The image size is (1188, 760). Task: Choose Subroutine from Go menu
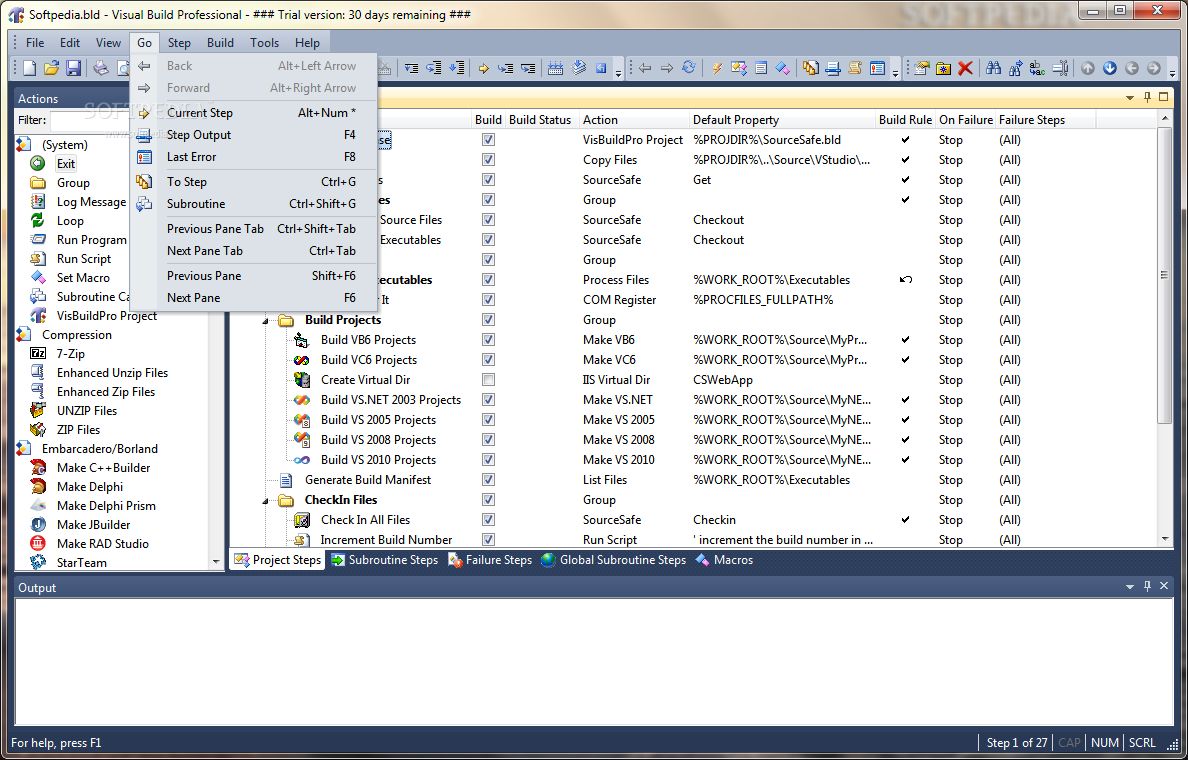point(253,204)
